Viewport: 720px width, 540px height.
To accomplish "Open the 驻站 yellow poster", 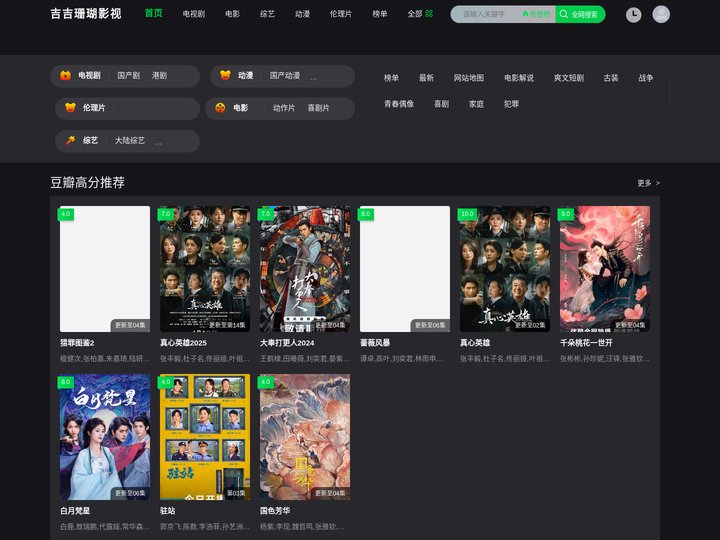I will [x=205, y=437].
